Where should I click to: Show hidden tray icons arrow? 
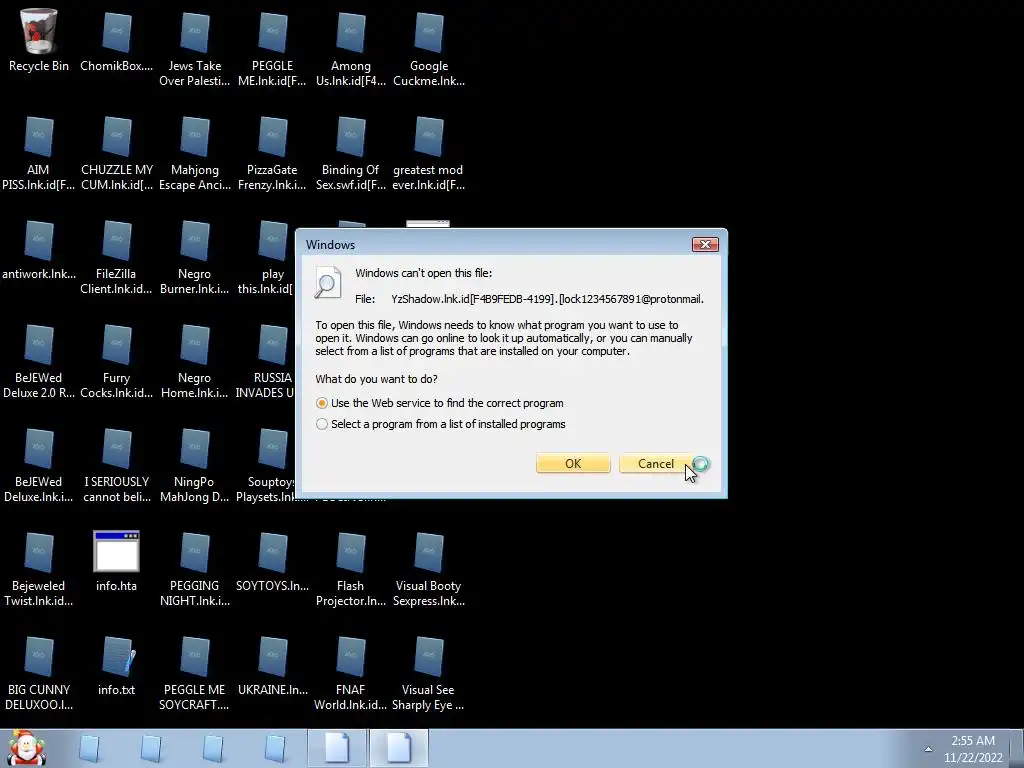coord(928,748)
